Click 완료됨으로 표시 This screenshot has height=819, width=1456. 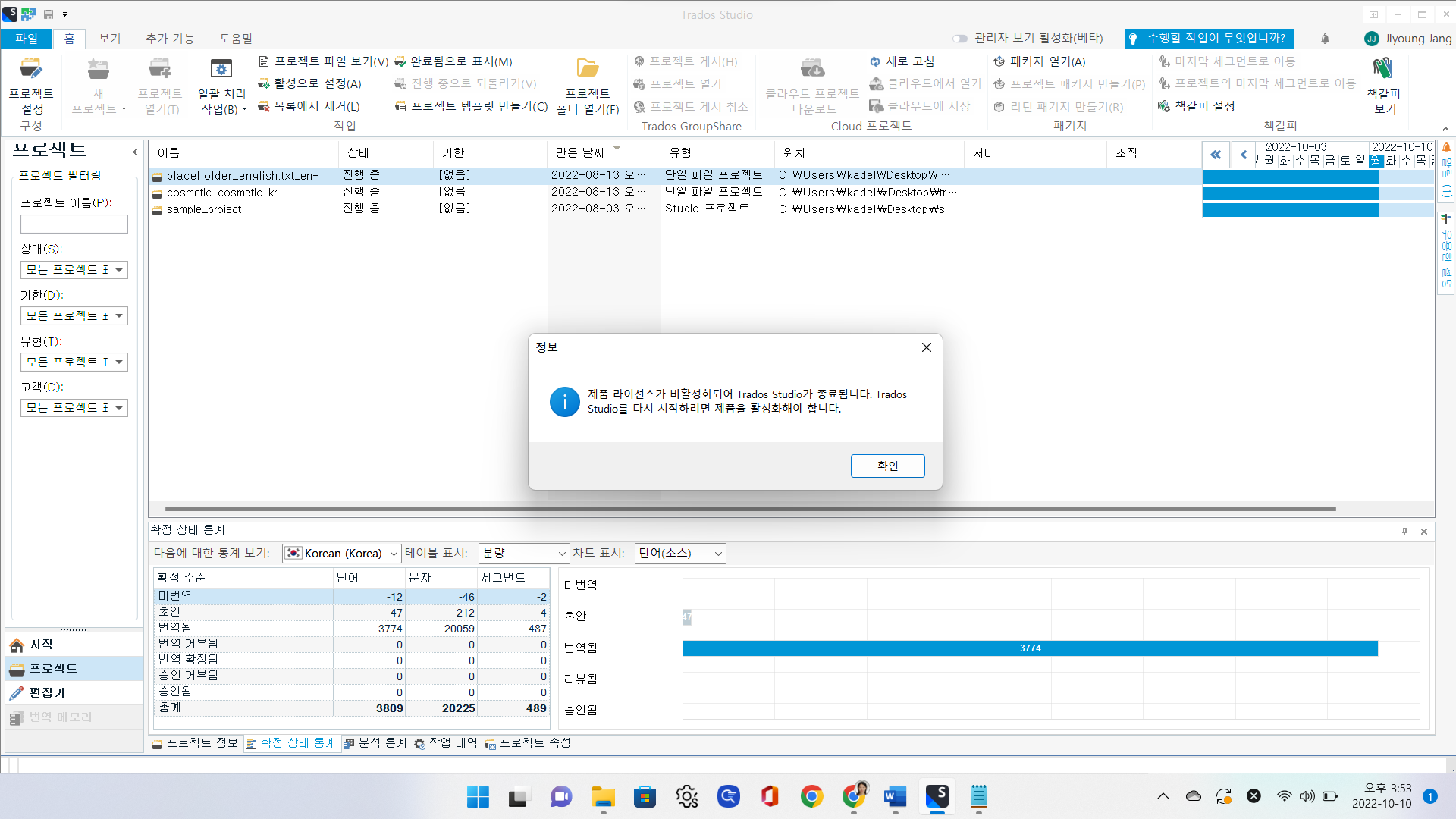(453, 61)
